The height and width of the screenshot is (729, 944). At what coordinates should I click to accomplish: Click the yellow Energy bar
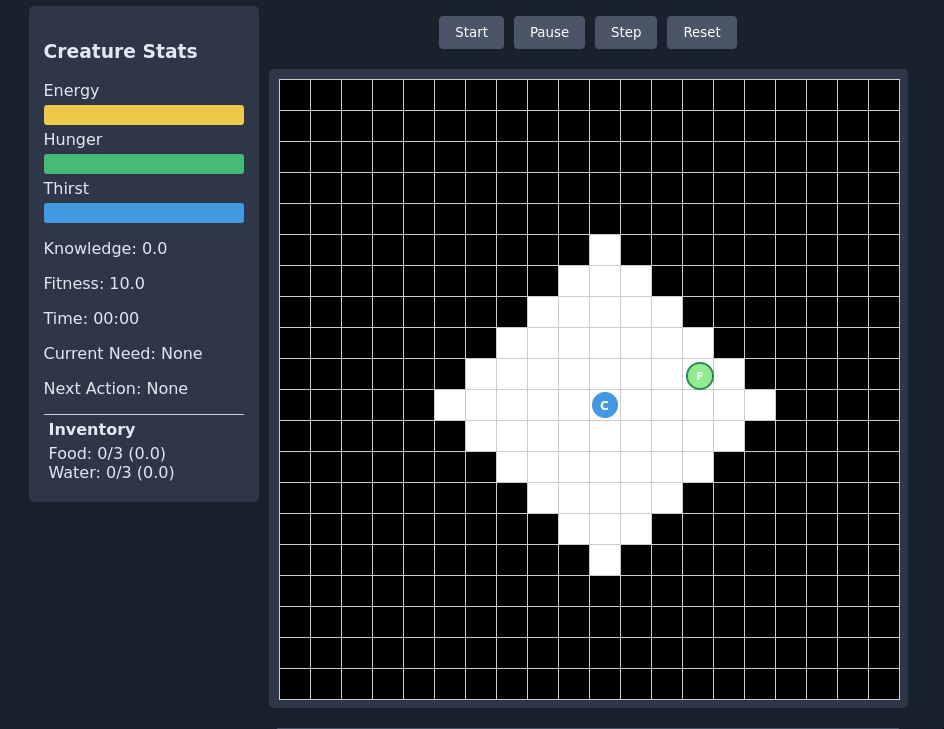tap(144, 115)
